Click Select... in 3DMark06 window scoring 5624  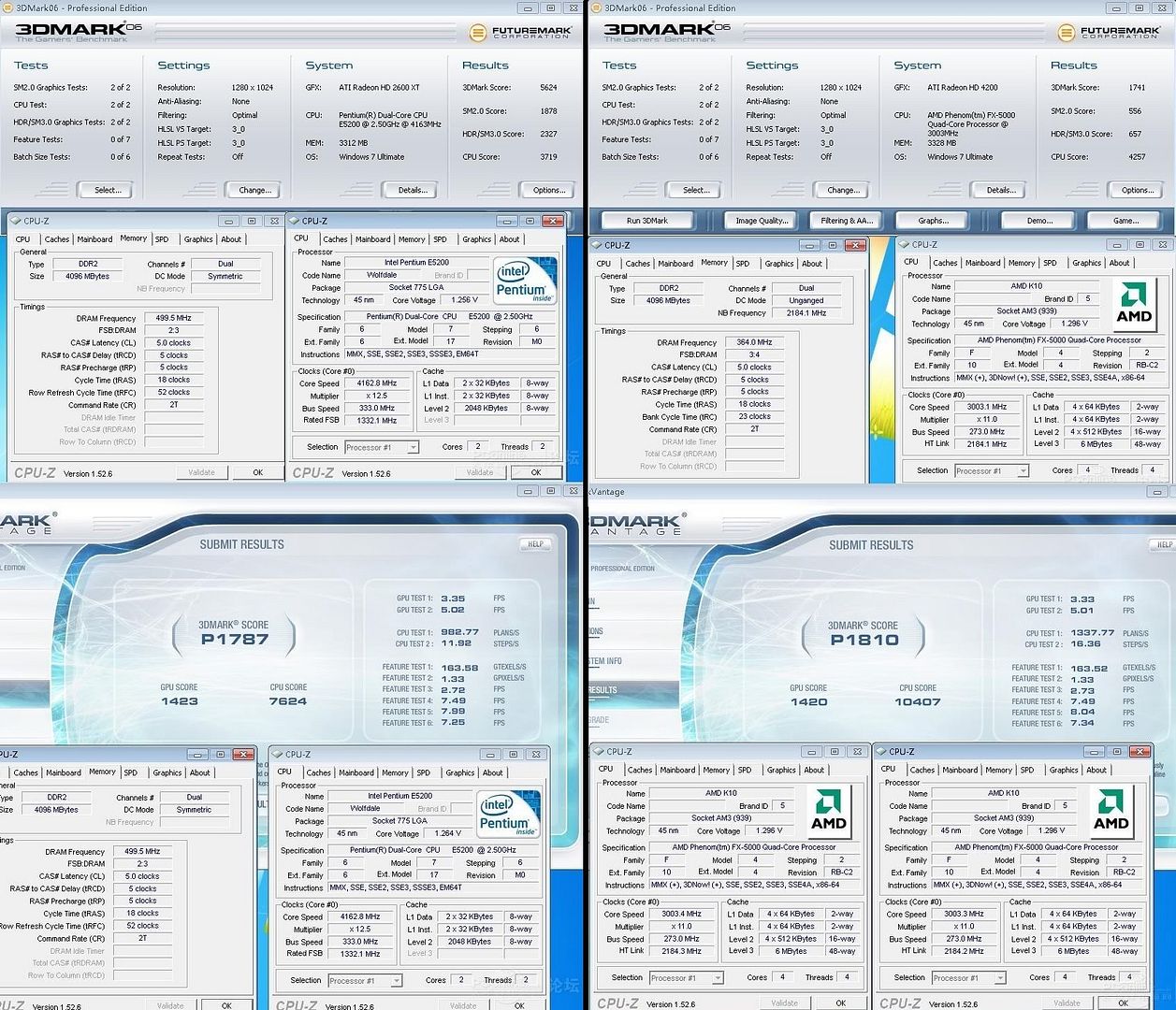click(x=108, y=190)
